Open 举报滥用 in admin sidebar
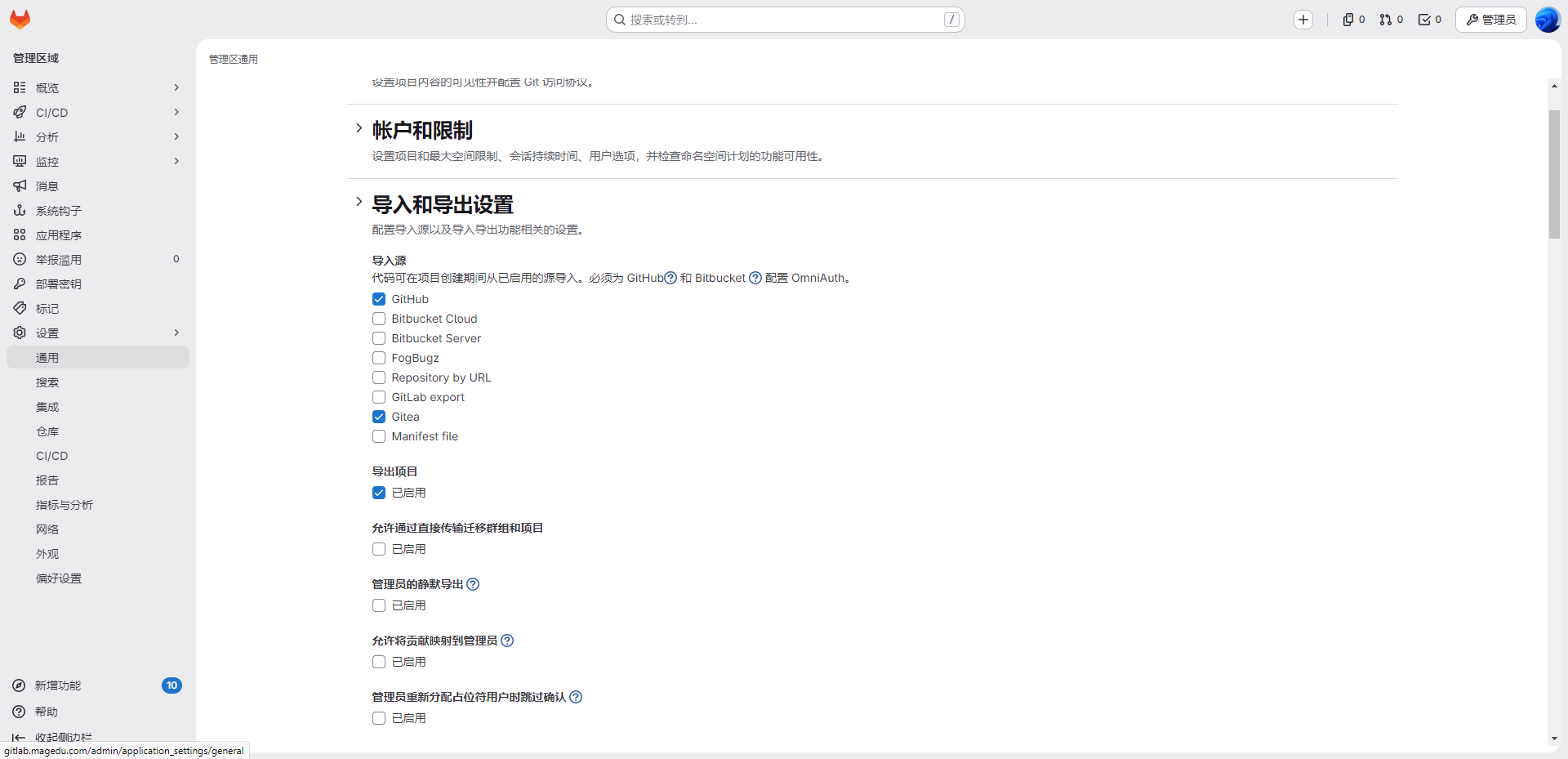 tap(98, 260)
